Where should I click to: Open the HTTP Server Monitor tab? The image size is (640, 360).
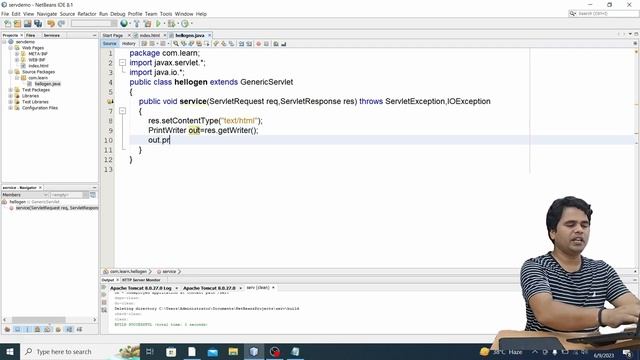pyautogui.click(x=141, y=280)
